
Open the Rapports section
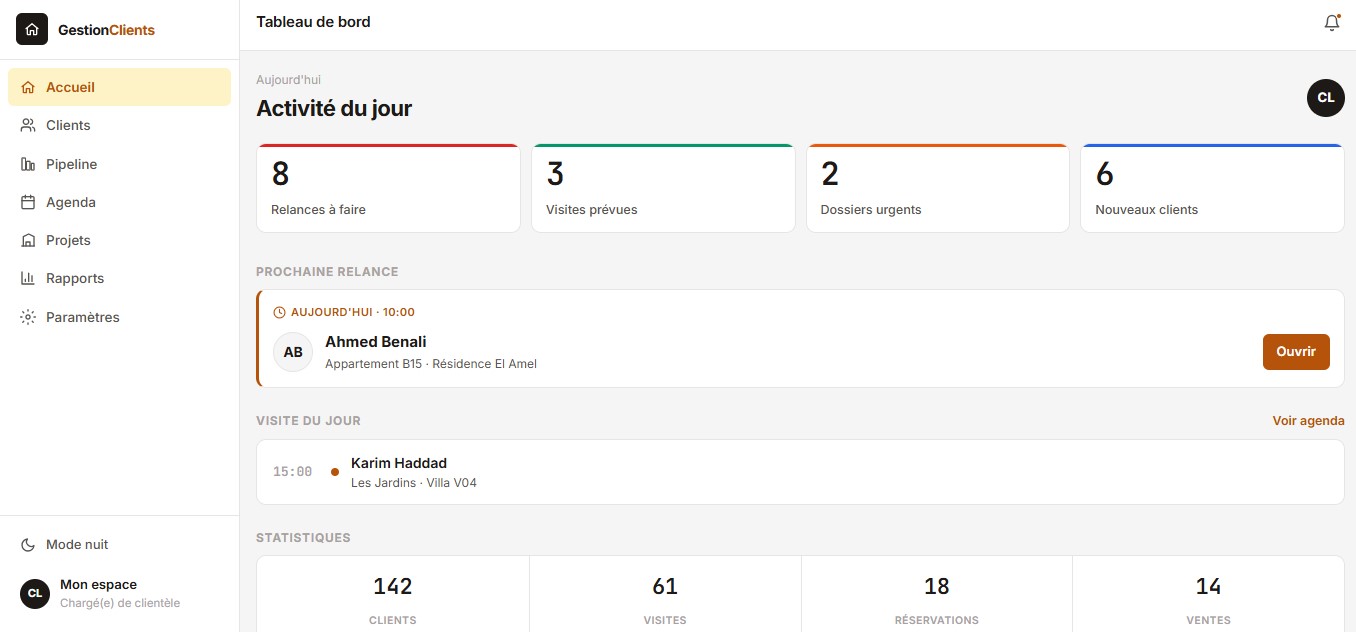119,278
